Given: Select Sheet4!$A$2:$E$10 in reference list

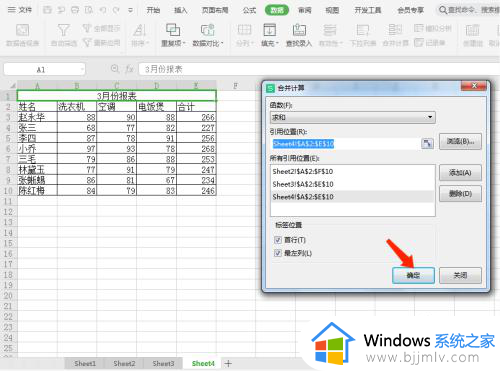Looking at the screenshot, I should pos(353,197).
